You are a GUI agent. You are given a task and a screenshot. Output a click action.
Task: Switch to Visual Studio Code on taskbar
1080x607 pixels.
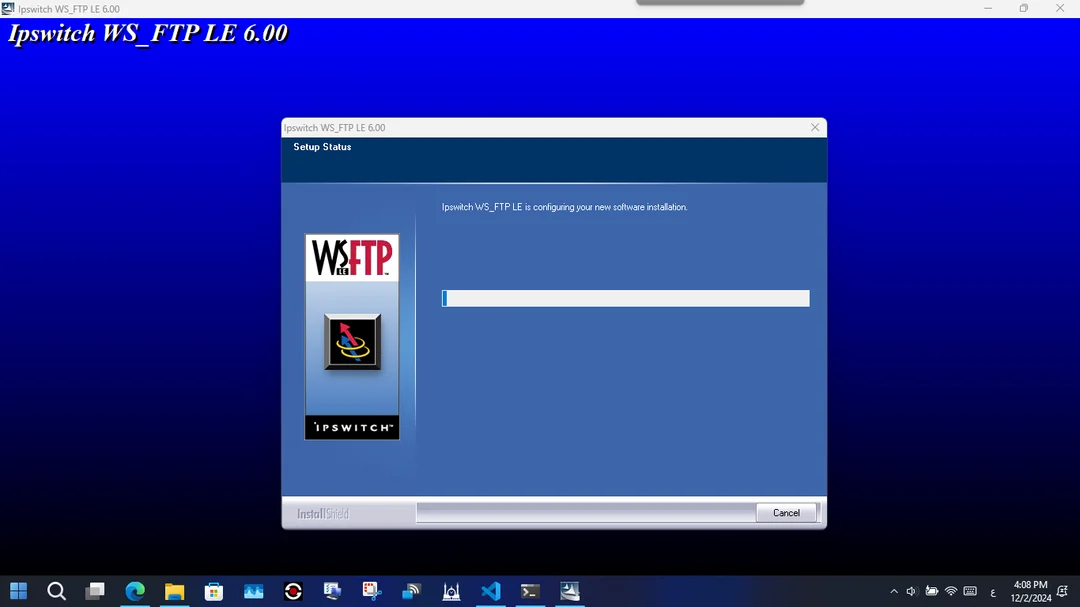(490, 591)
